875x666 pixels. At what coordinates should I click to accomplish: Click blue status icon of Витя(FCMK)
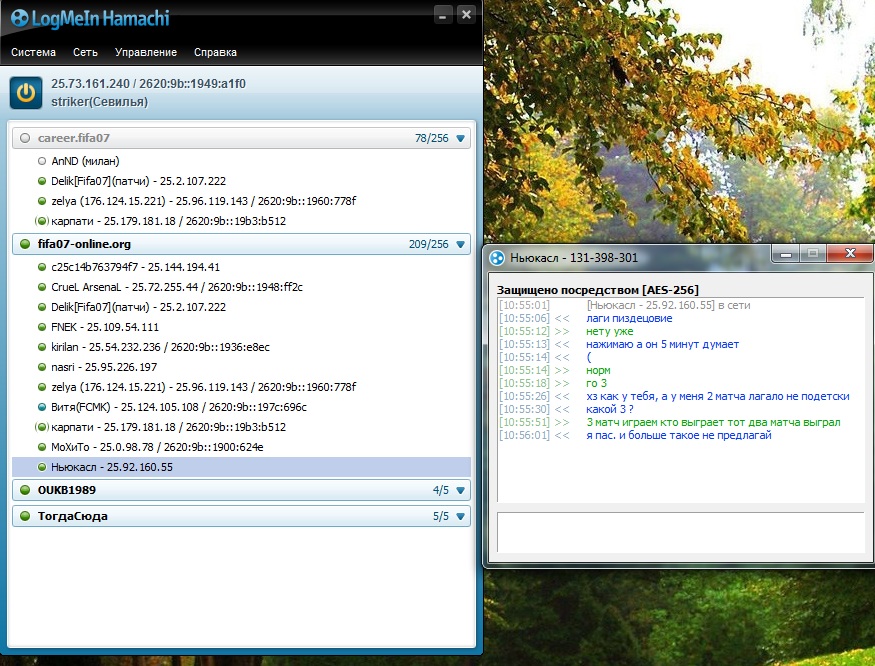[42, 408]
